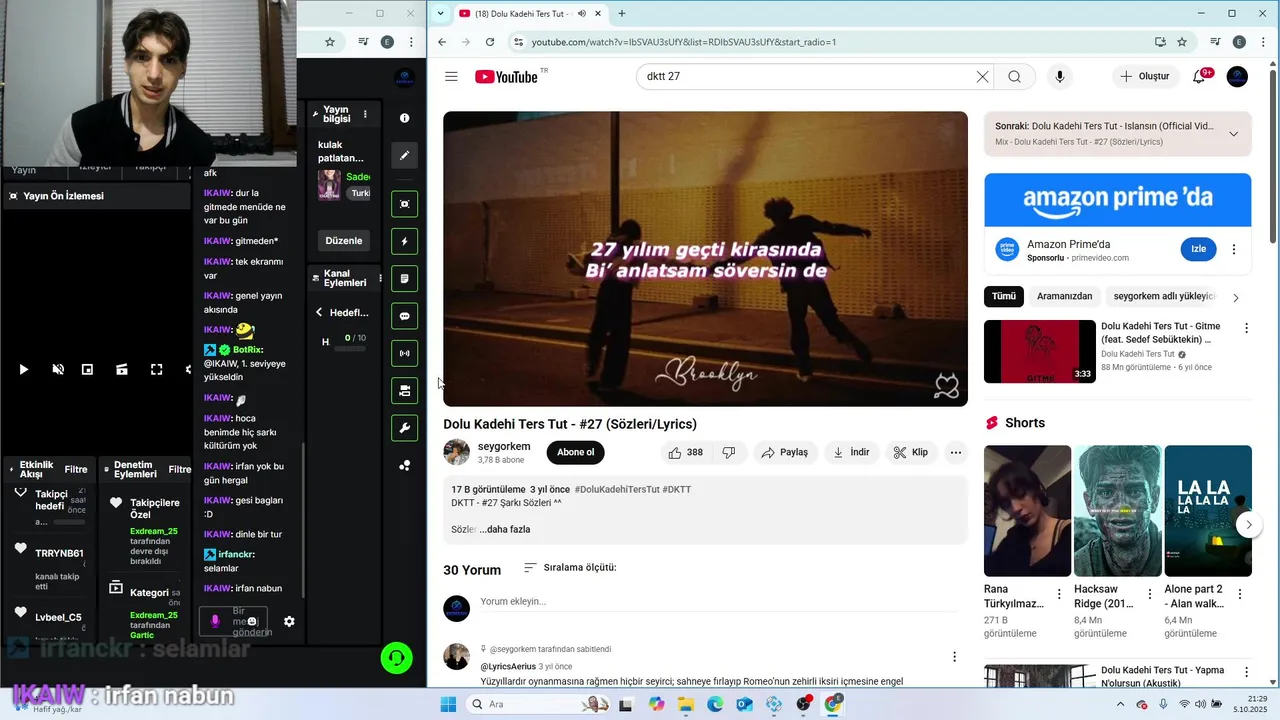The image size is (1280, 720).
Task: Open YouTube notifications bell
Action: [x=1200, y=77]
